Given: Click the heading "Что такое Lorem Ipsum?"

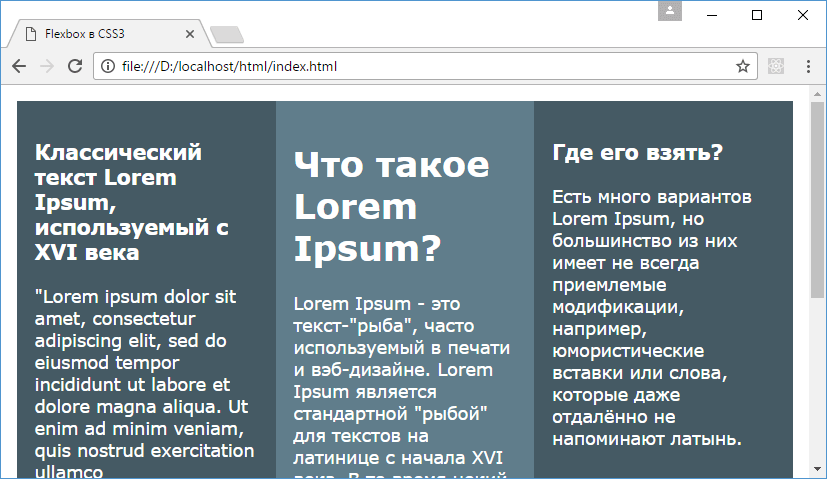Looking at the screenshot, I should tap(392, 205).
